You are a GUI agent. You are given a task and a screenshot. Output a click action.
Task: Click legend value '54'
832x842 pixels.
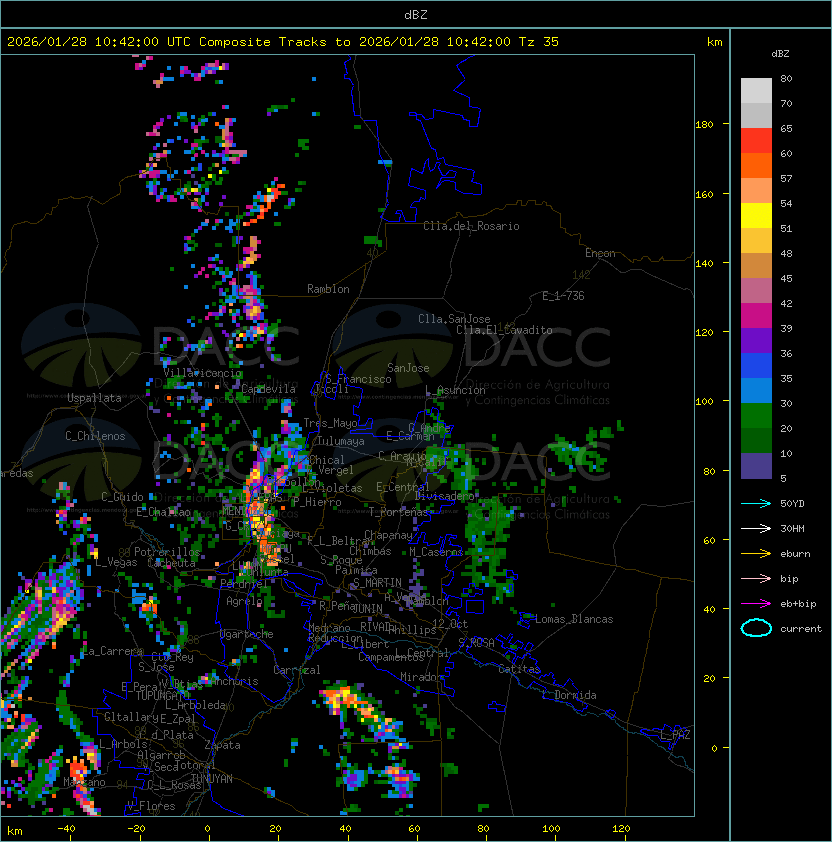[786, 204]
